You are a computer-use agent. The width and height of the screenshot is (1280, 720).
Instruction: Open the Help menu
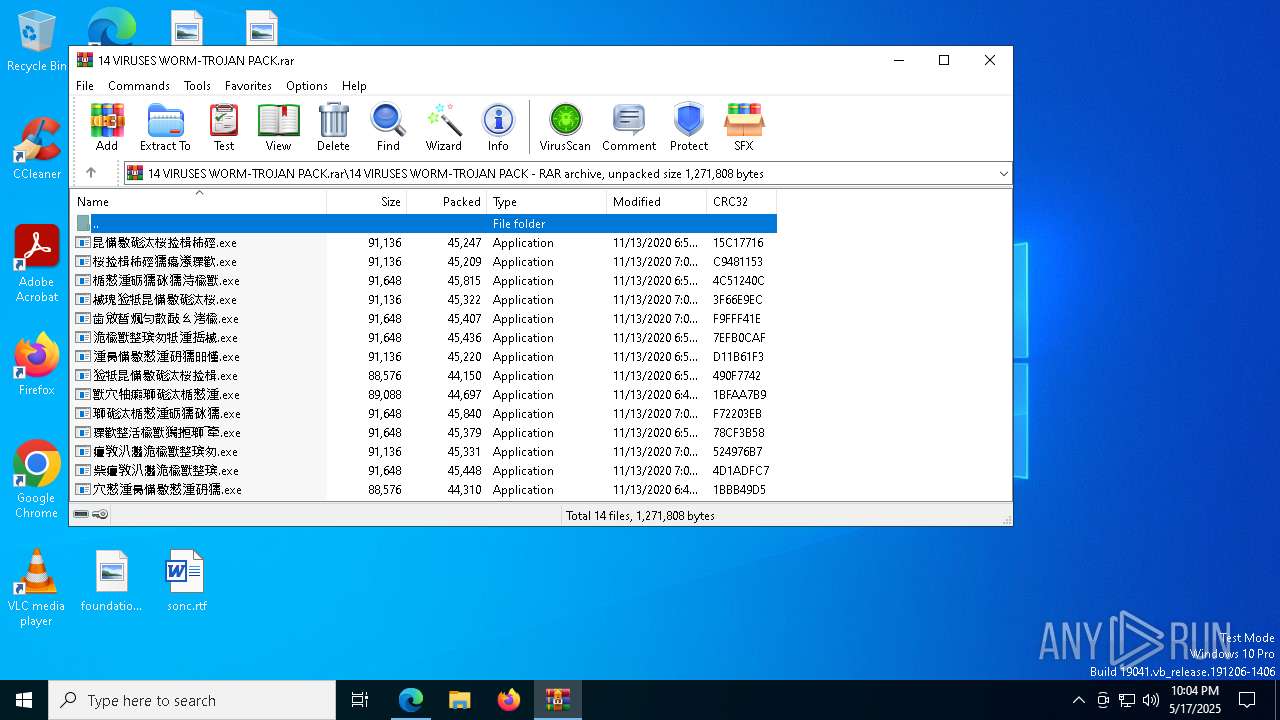[354, 86]
